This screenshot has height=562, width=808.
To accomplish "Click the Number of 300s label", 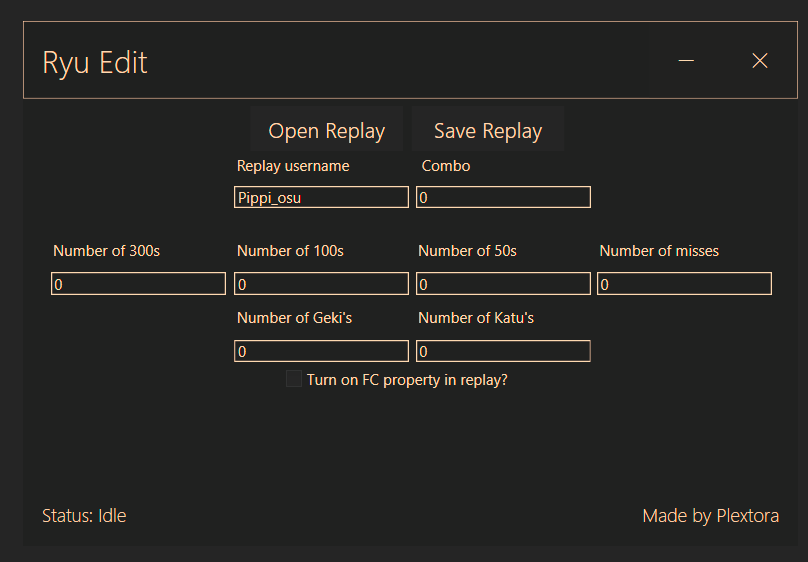I will click(107, 251).
